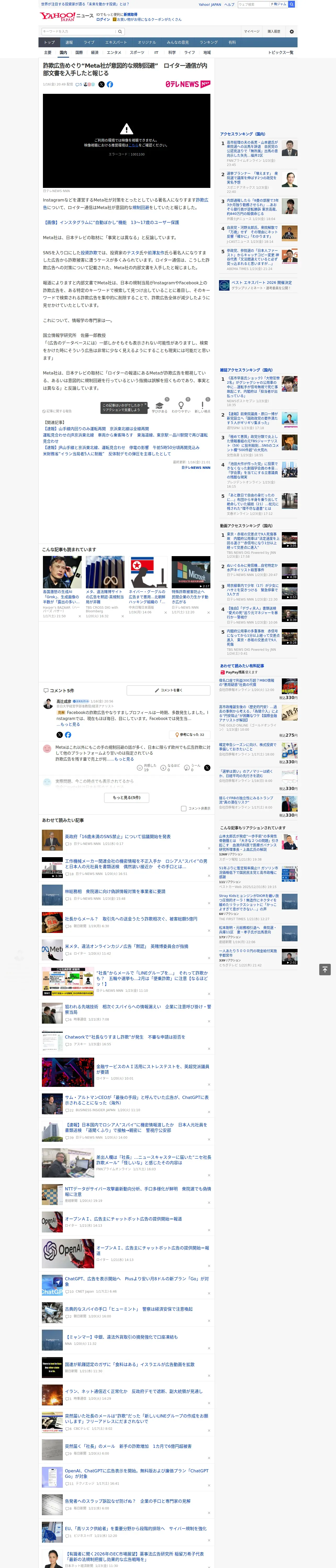Viewport: 336px width, 1568px height.
Task: Share the article on X
Action: pyautogui.click(x=101, y=85)
